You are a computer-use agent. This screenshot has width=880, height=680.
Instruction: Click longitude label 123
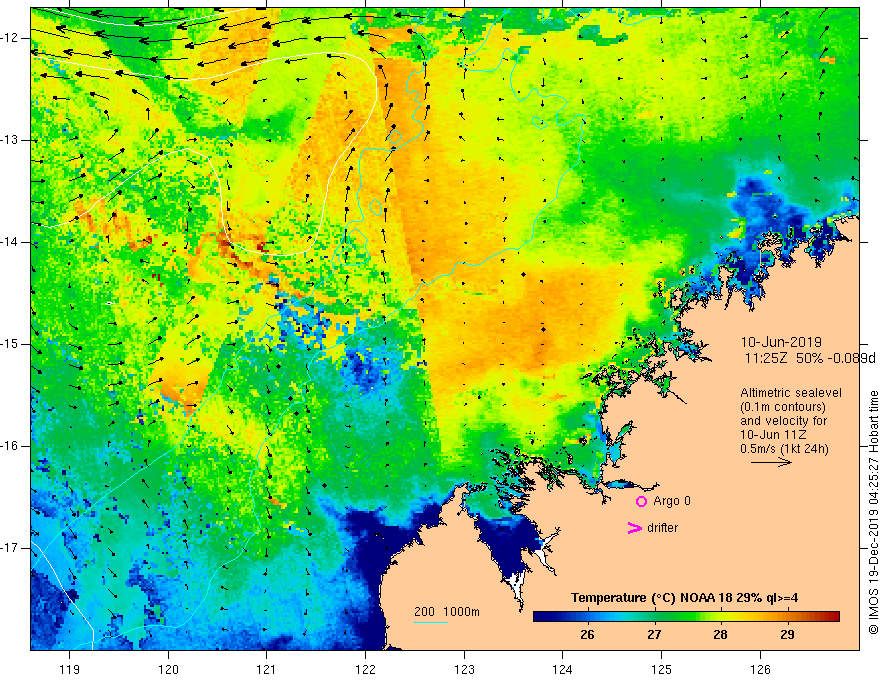pos(464,669)
